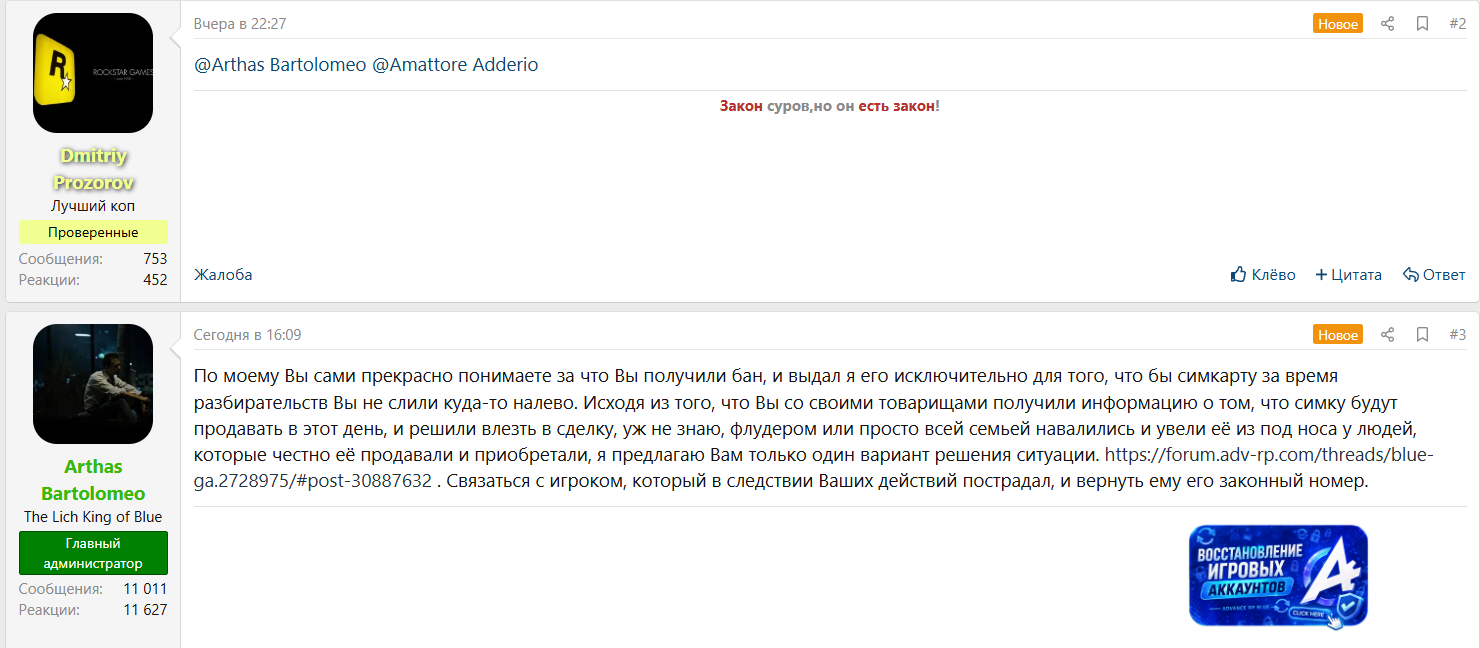The width and height of the screenshot is (1480, 648).
Task: Click the account recovery banner image
Action: tap(1278, 577)
